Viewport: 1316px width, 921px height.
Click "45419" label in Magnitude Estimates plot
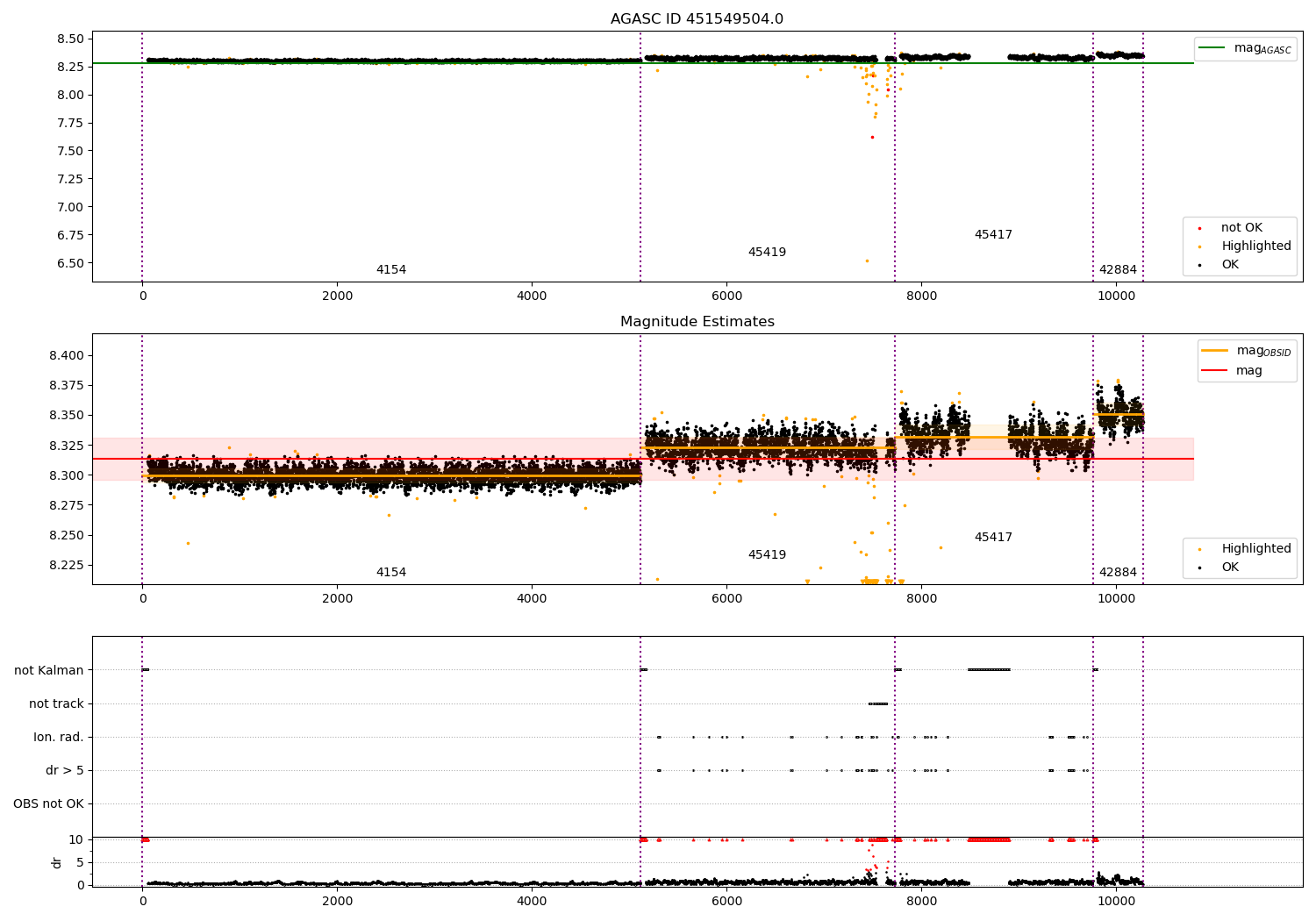767,555
